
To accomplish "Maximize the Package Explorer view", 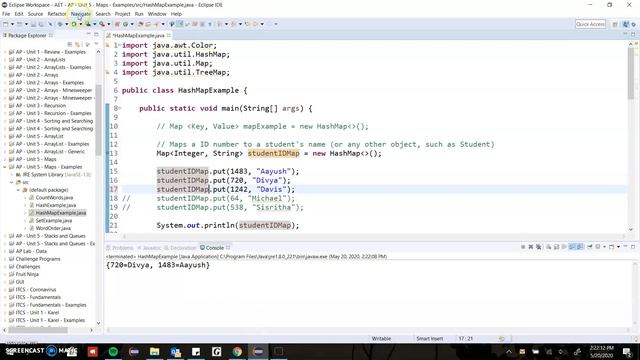I will (x=96, y=34).
